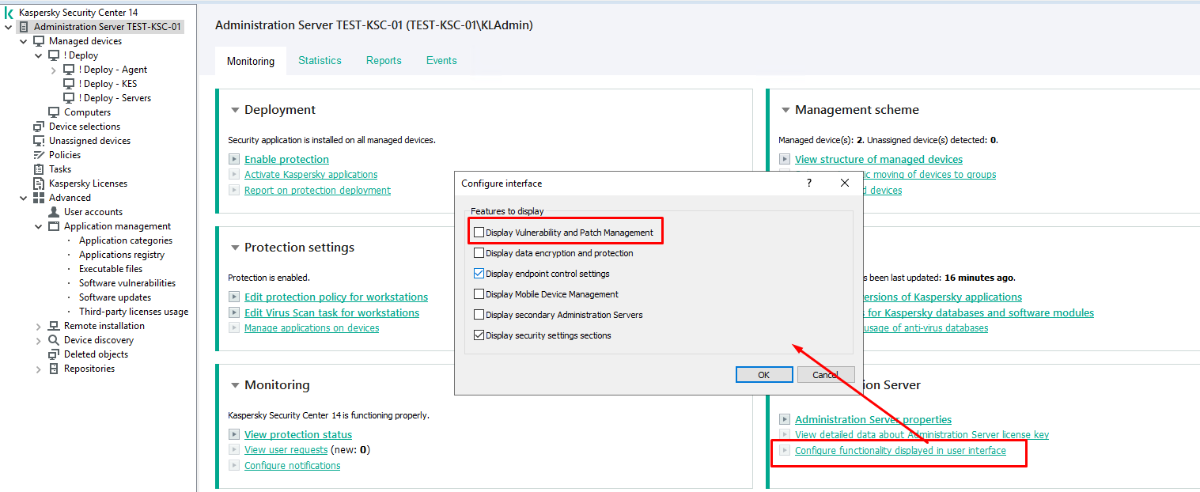Collapse the Advanced tree node

coord(24,198)
